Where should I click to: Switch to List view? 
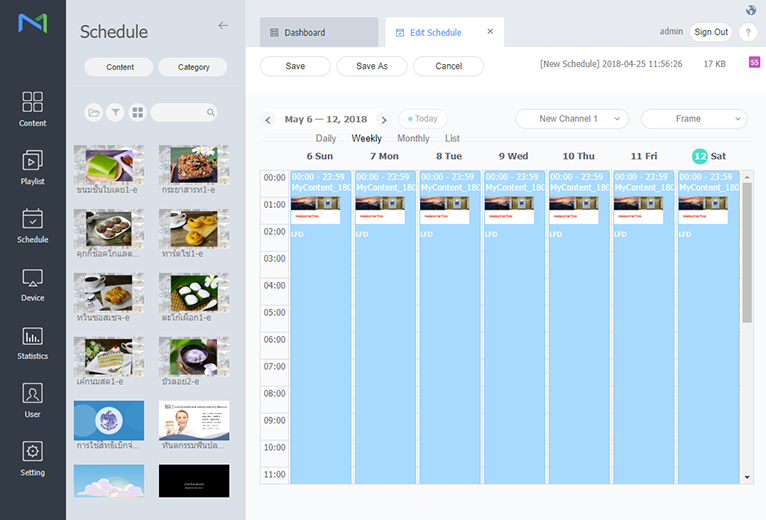pyautogui.click(x=452, y=138)
